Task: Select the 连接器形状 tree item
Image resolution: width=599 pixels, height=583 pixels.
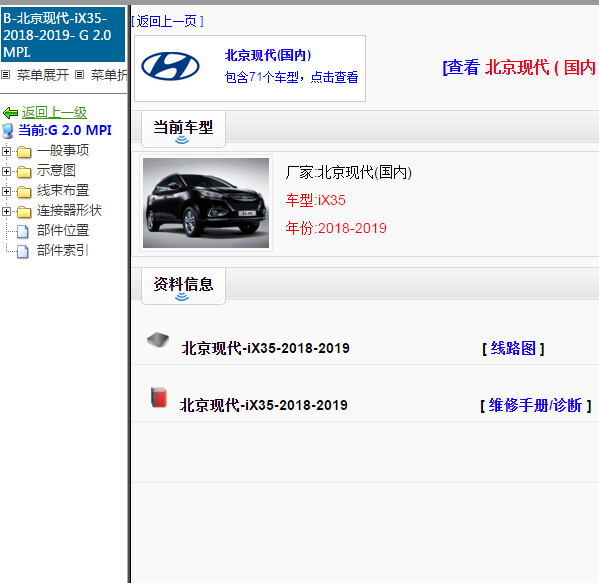Action: [69, 210]
